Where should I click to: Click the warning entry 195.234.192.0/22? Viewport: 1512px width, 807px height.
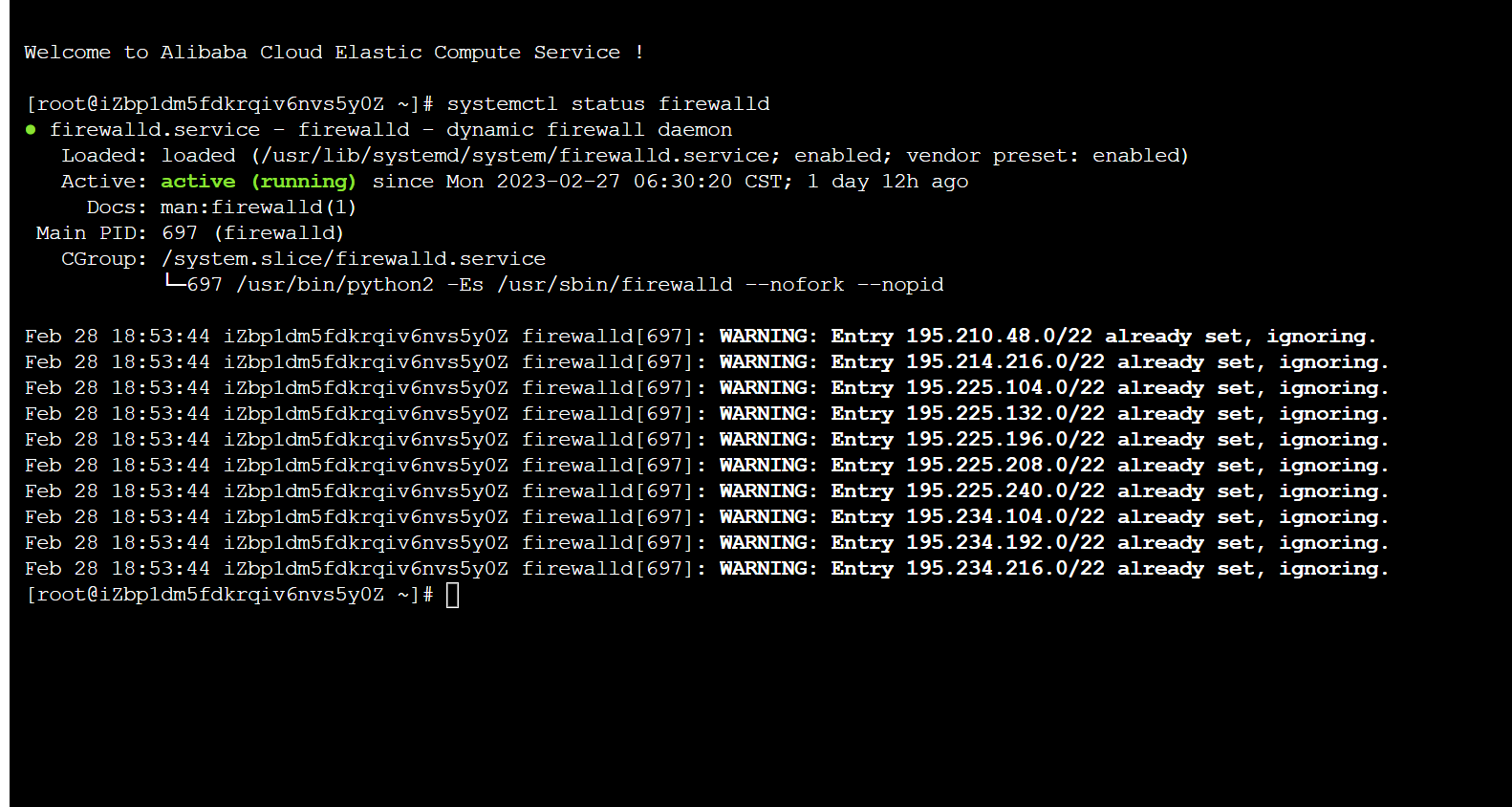[x=1005, y=543]
